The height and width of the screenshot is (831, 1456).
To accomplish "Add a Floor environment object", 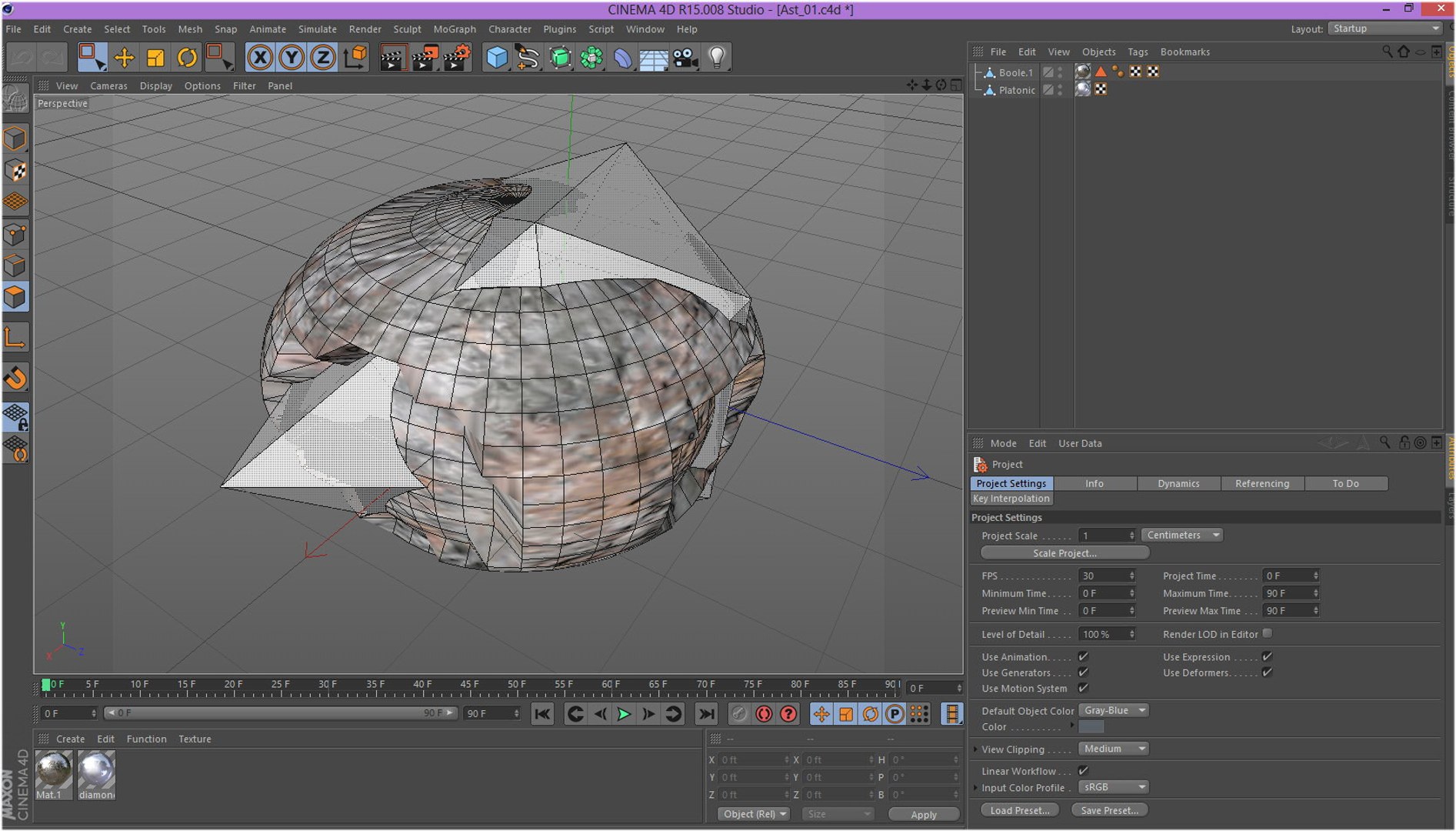I will (x=654, y=58).
